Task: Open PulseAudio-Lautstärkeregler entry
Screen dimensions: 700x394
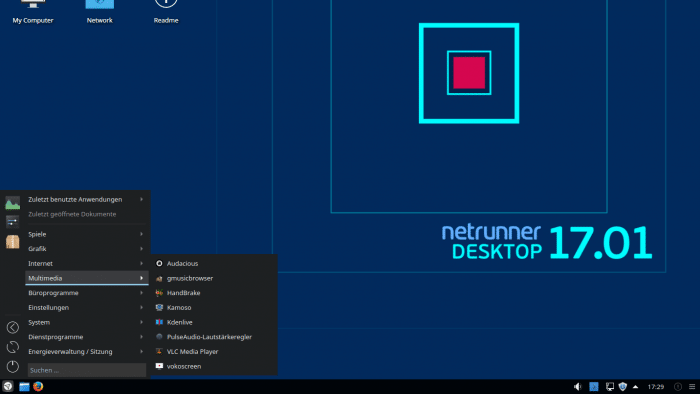Action: (x=214, y=337)
